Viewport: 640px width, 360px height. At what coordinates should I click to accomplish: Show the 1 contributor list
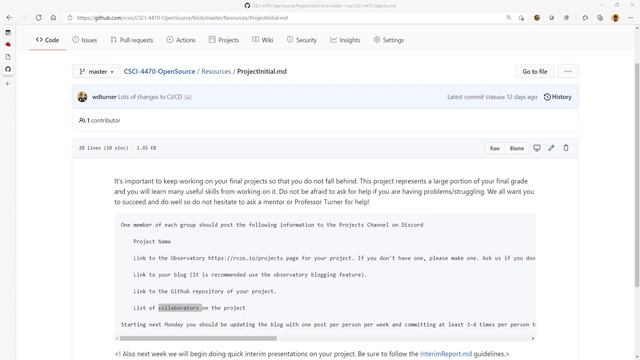coord(100,120)
